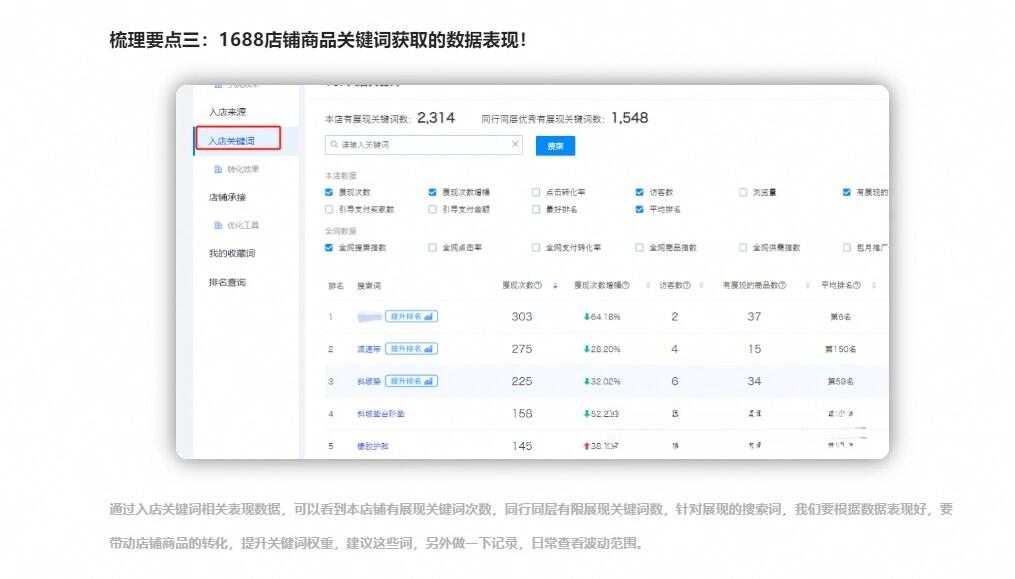This screenshot has height=579, width=1015.
Task: Open search term 减速带 in row 2
Action: click(369, 349)
